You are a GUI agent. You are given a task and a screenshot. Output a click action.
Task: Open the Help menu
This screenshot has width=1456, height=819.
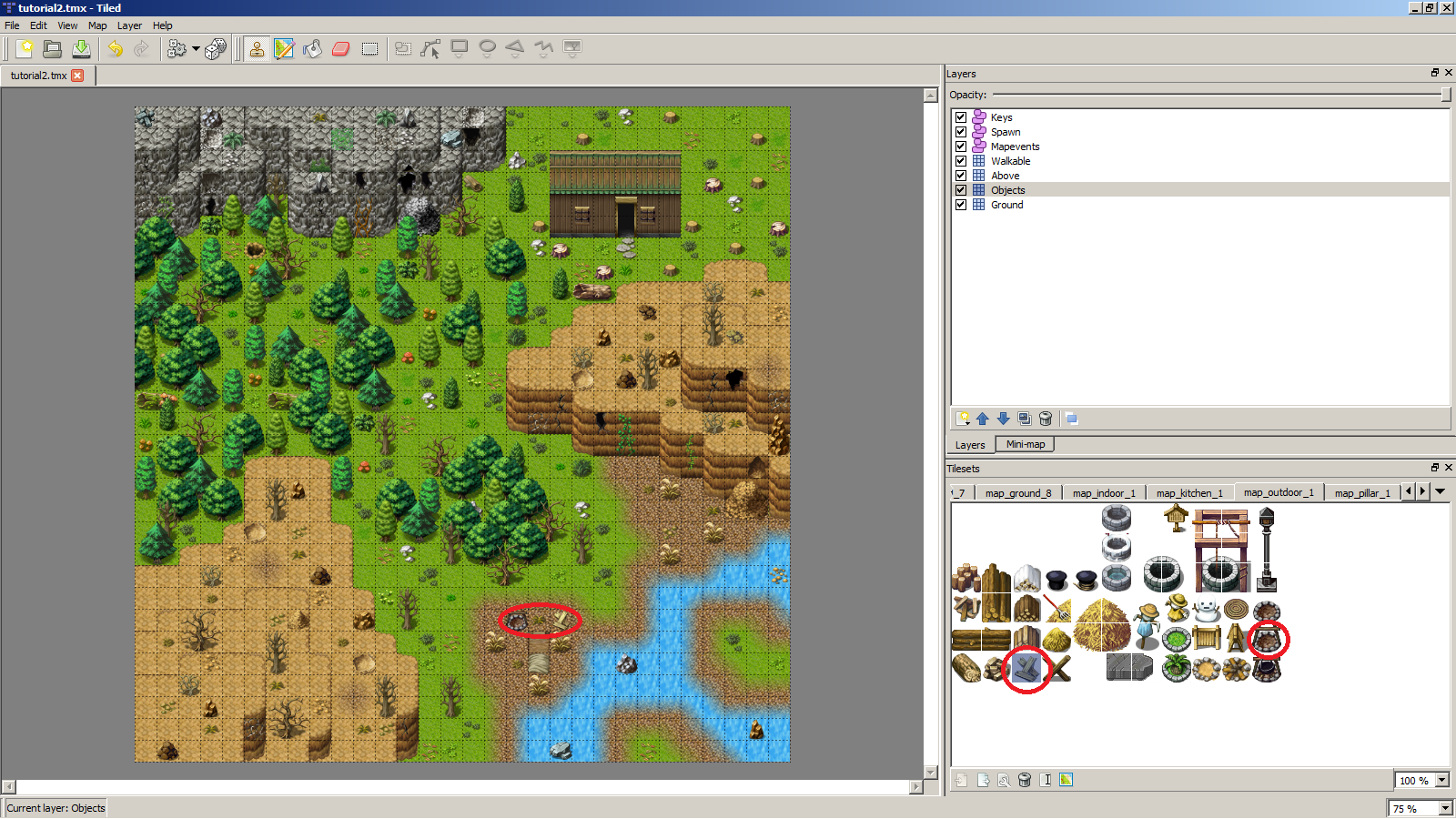(162, 25)
